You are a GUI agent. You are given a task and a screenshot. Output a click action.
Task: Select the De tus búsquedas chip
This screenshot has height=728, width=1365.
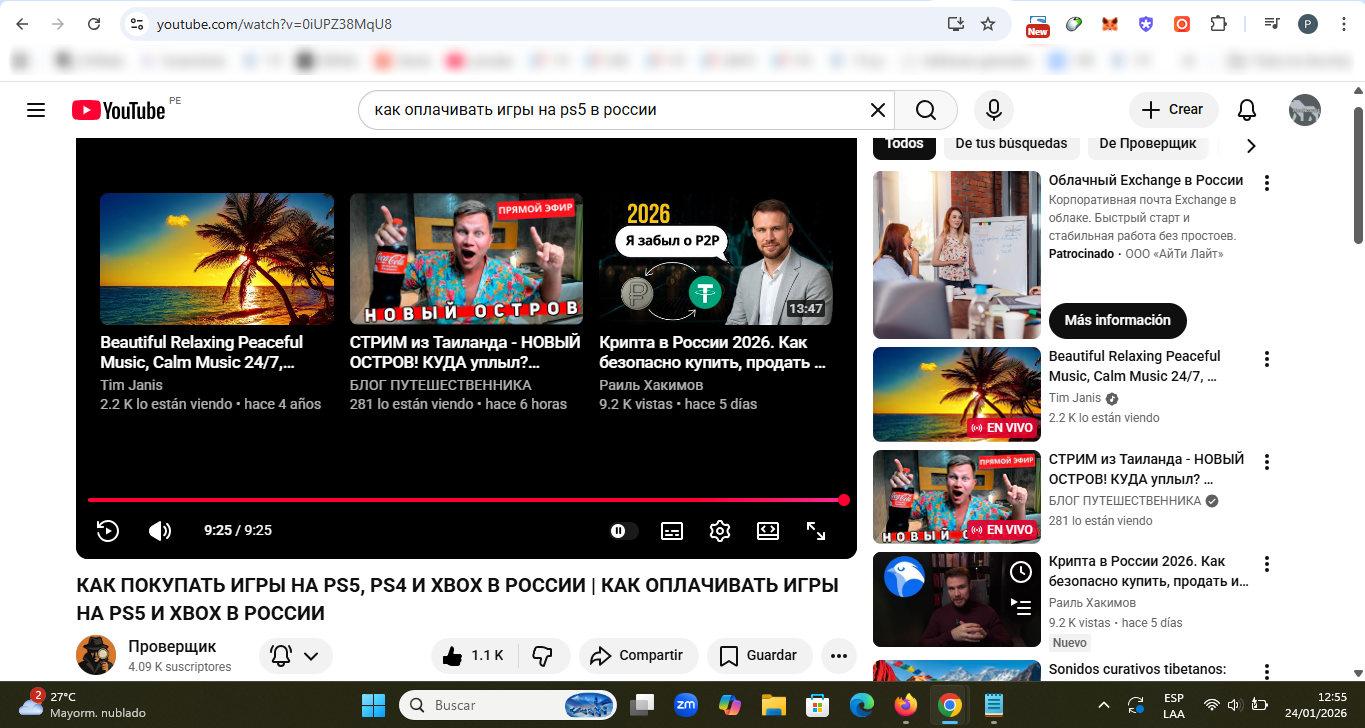pos(1011,144)
